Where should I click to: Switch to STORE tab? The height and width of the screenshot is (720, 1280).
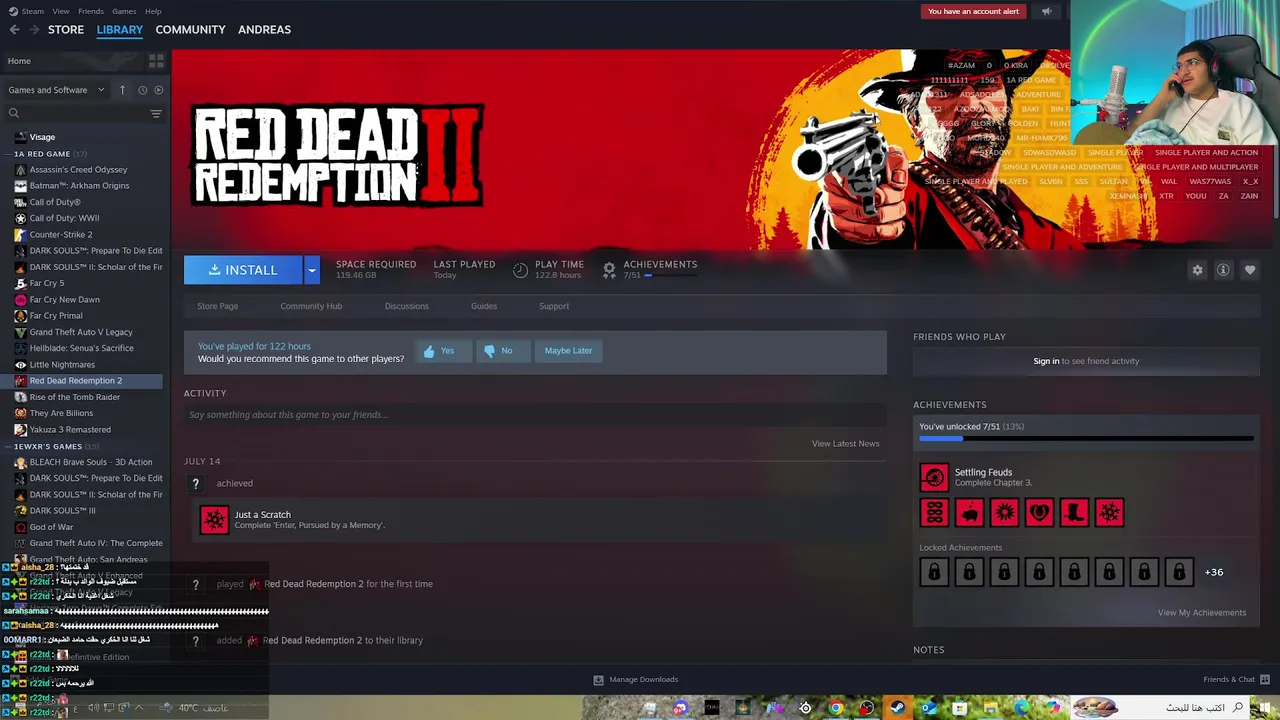[66, 30]
